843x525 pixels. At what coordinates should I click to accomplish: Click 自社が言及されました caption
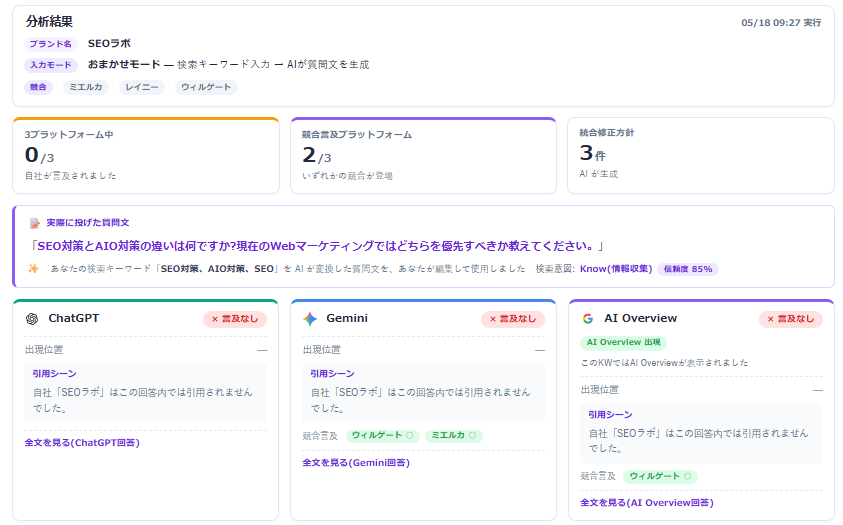click(70, 176)
